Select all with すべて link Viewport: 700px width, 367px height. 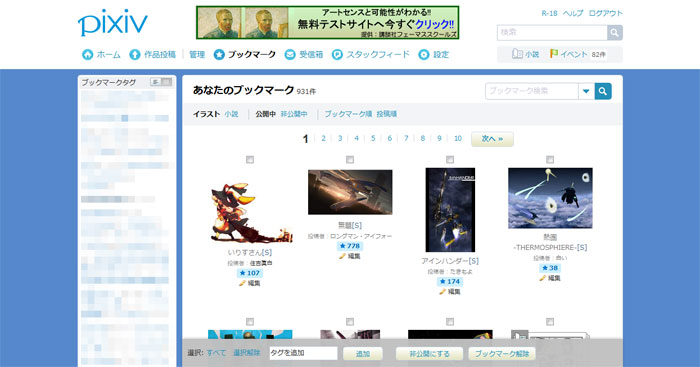(217, 353)
